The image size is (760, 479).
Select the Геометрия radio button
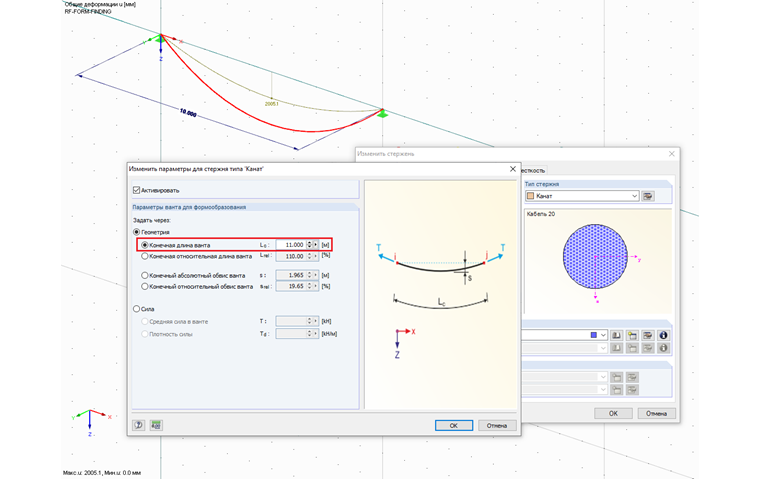137,232
